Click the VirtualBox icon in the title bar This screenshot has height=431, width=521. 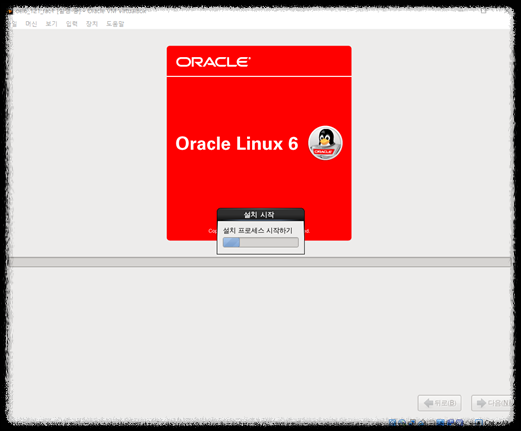(10, 11)
